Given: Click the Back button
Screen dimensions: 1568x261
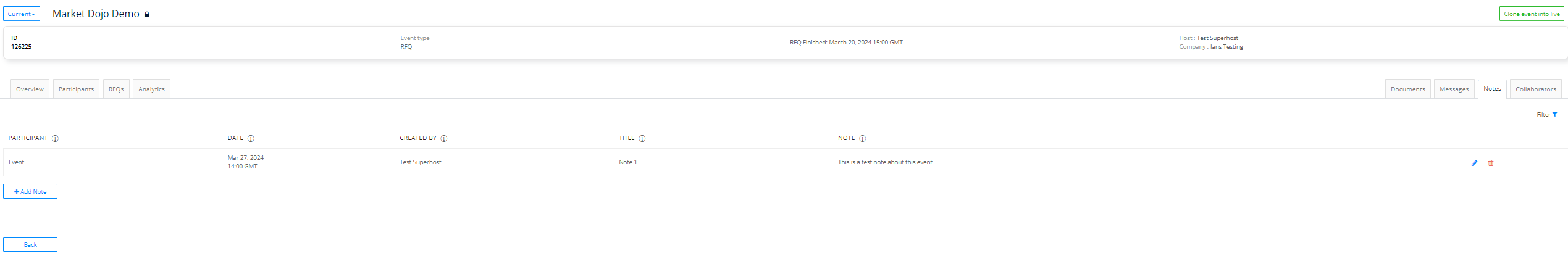Looking at the screenshot, I should [30, 244].
